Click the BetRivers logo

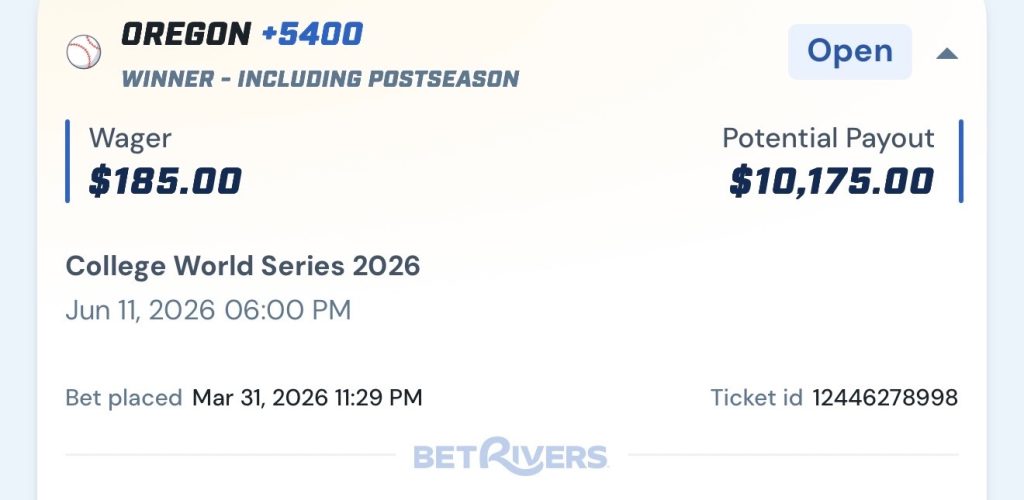(510, 456)
